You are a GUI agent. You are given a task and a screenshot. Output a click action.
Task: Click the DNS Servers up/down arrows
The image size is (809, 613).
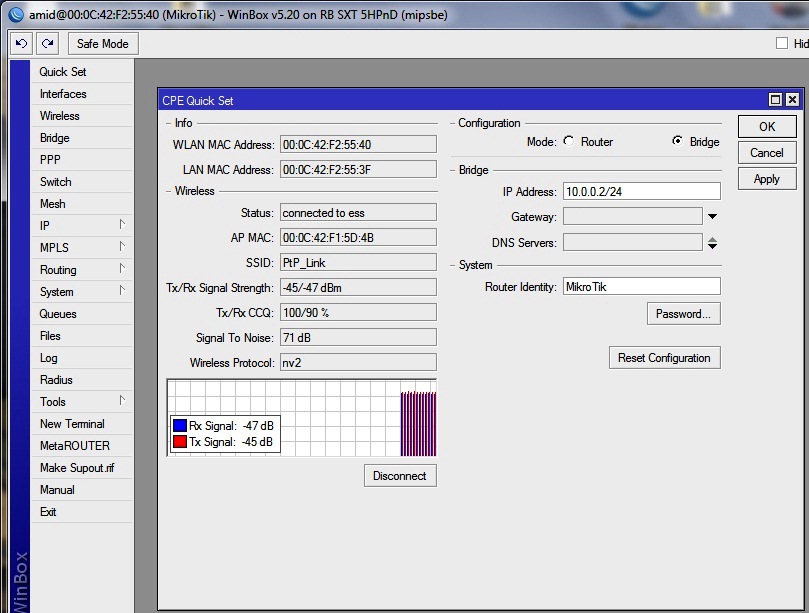pyautogui.click(x=712, y=242)
